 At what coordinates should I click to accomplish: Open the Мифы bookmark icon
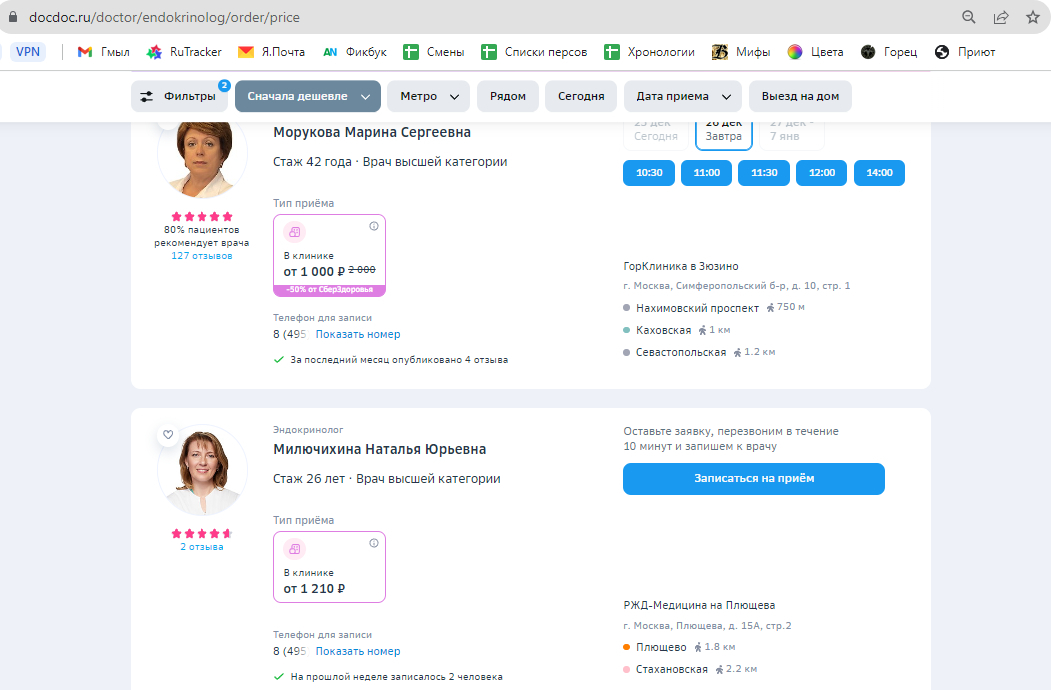720,52
